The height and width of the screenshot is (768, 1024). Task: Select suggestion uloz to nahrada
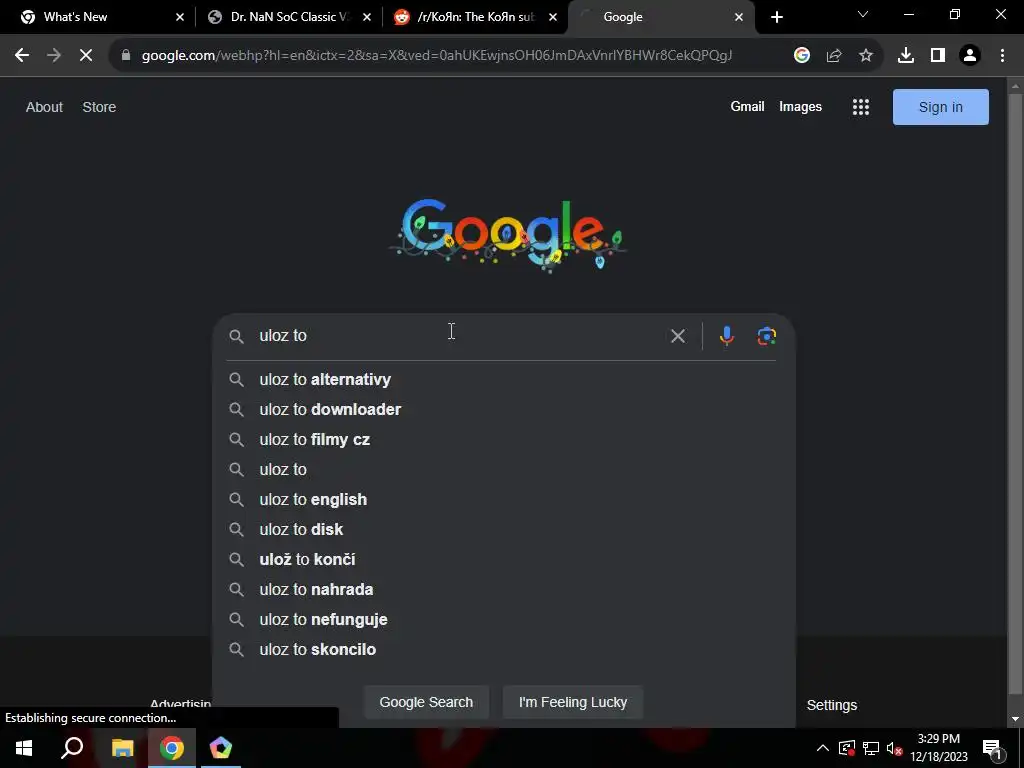504,590
